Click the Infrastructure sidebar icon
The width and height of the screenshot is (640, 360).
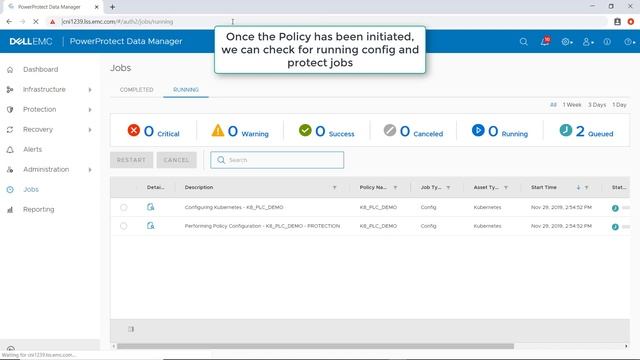(x=10, y=89)
